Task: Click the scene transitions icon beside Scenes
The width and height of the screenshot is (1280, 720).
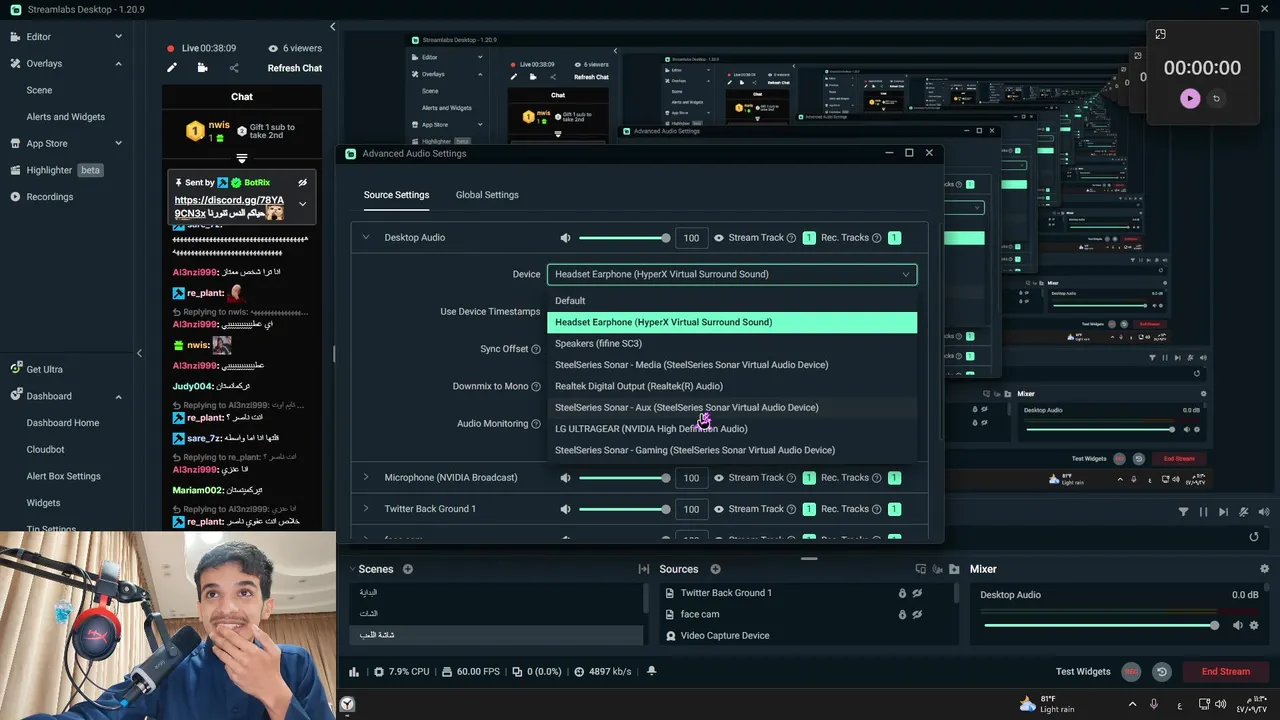Action: click(644, 569)
